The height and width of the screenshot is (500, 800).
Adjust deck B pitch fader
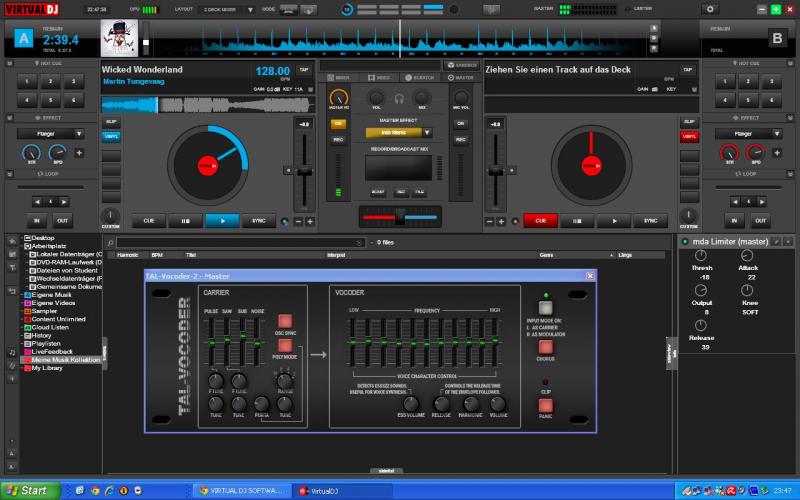point(495,171)
